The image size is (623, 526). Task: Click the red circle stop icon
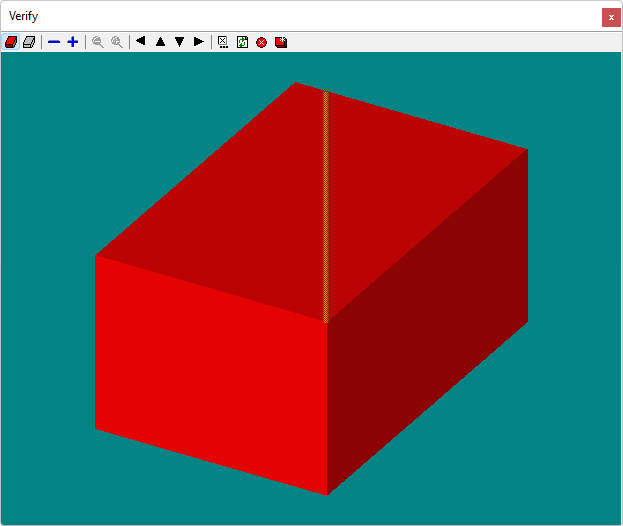coord(261,42)
